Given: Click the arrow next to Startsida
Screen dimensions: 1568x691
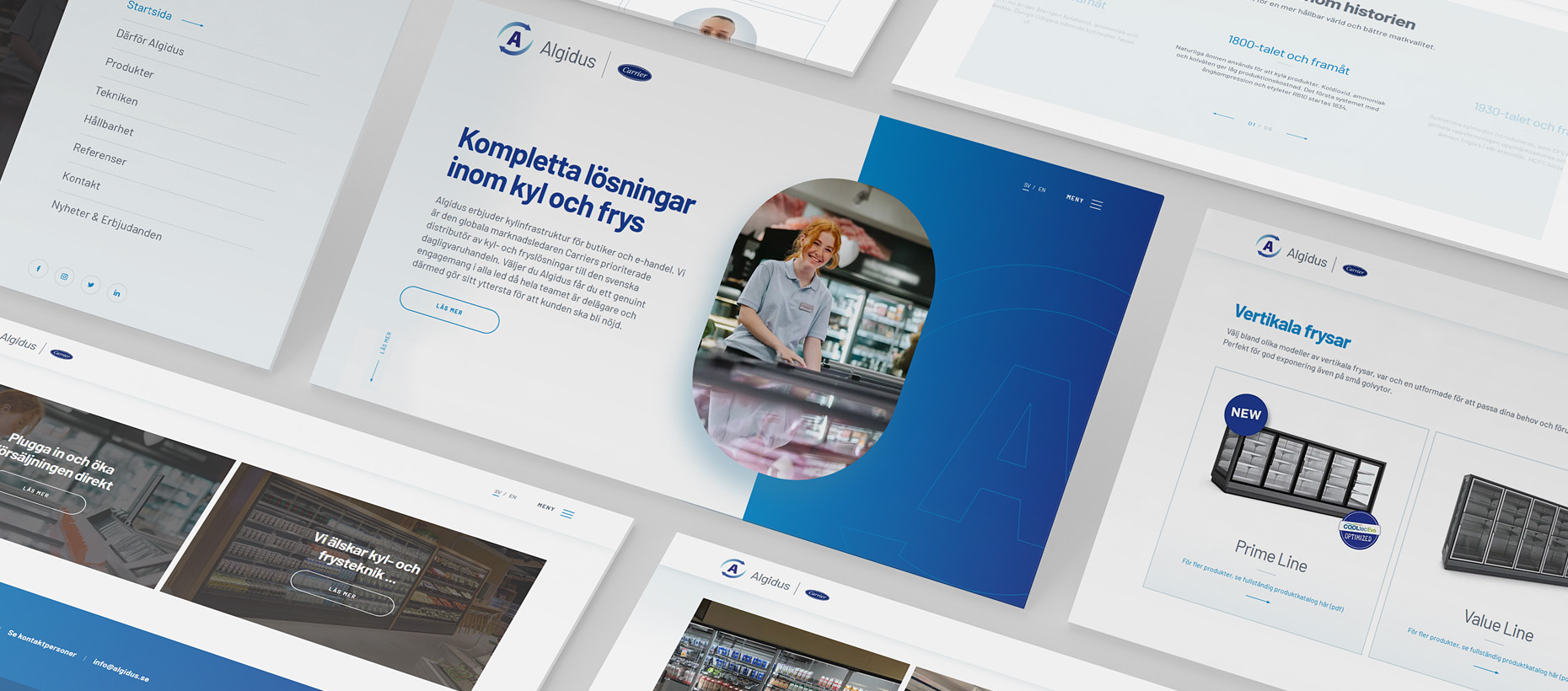Looking at the screenshot, I should [193, 24].
